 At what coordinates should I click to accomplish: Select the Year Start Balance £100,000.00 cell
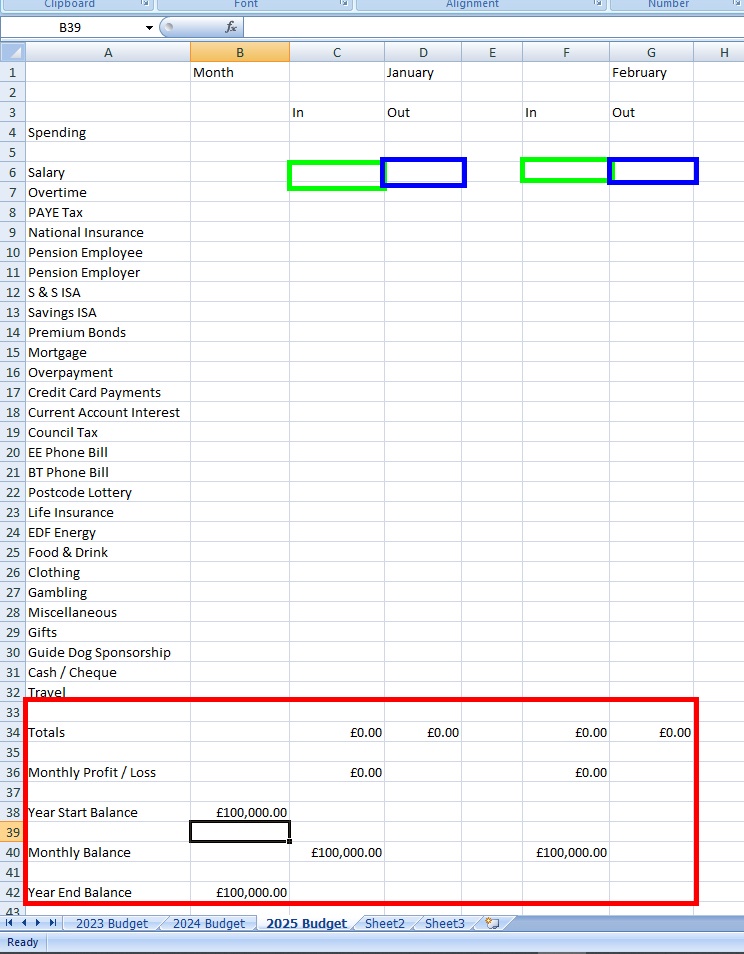(240, 812)
